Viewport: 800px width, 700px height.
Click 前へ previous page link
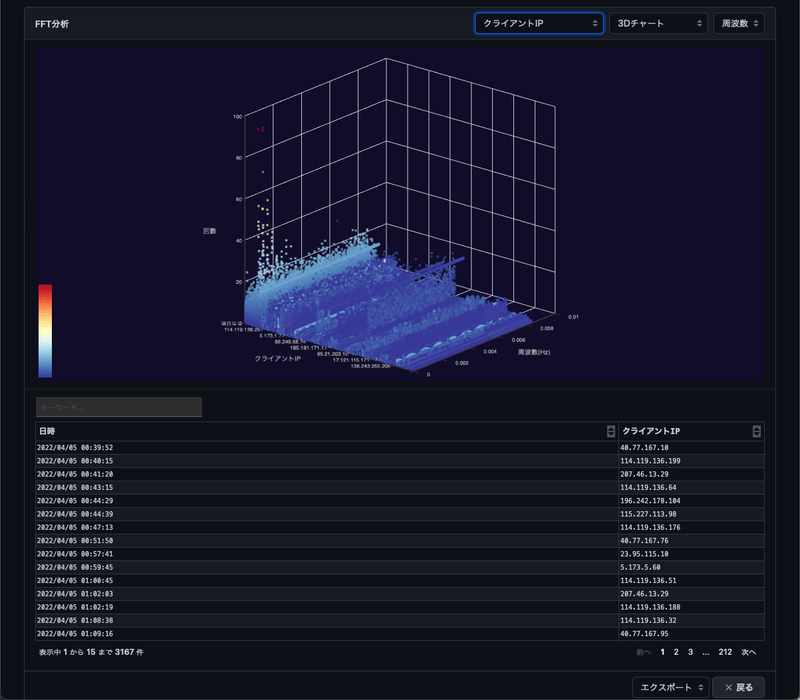click(x=643, y=652)
